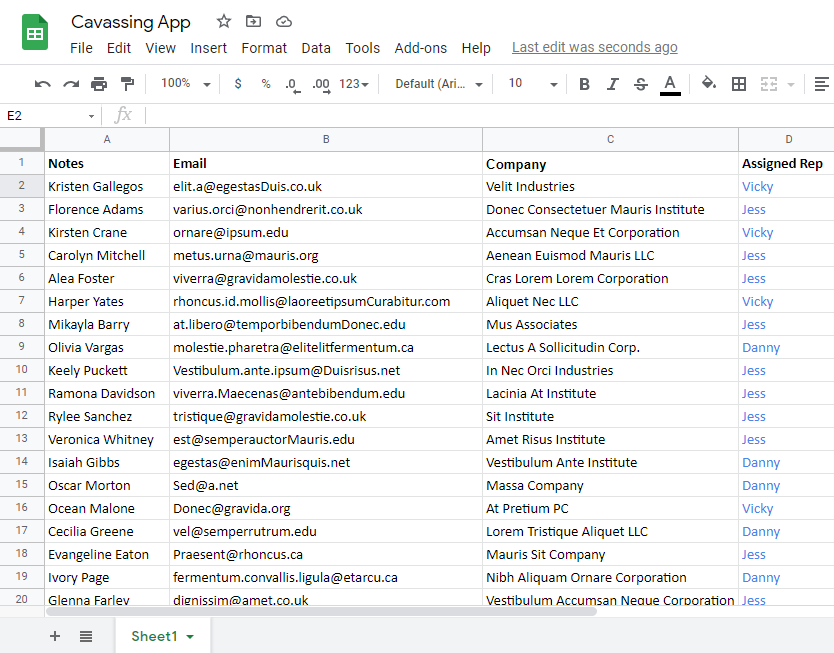834x653 pixels.
Task: Increase decimal places
Action: (x=321, y=85)
